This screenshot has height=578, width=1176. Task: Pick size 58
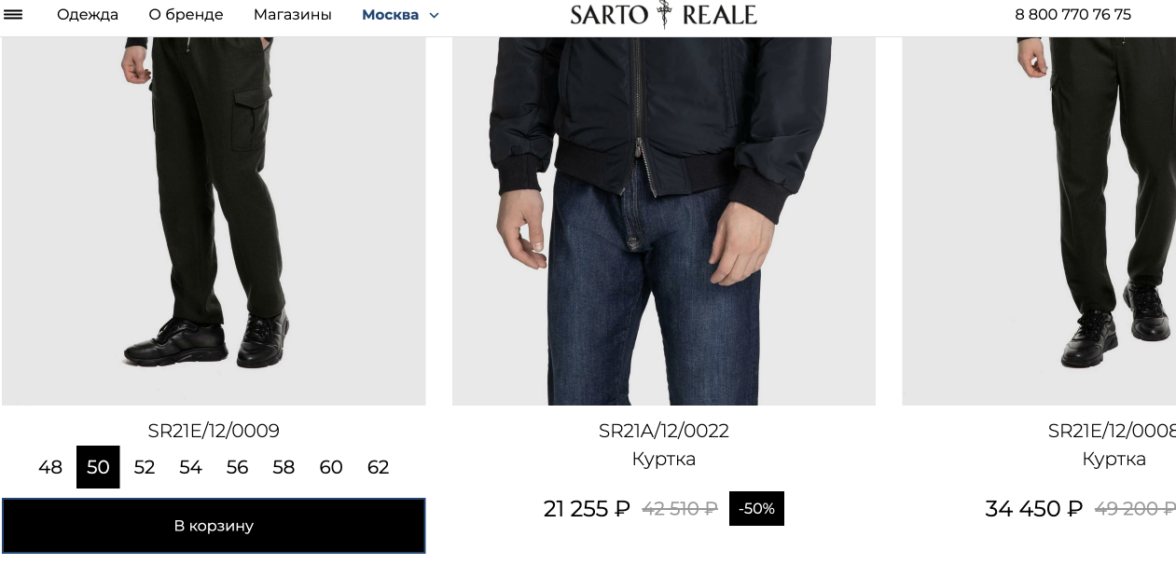[x=284, y=467]
